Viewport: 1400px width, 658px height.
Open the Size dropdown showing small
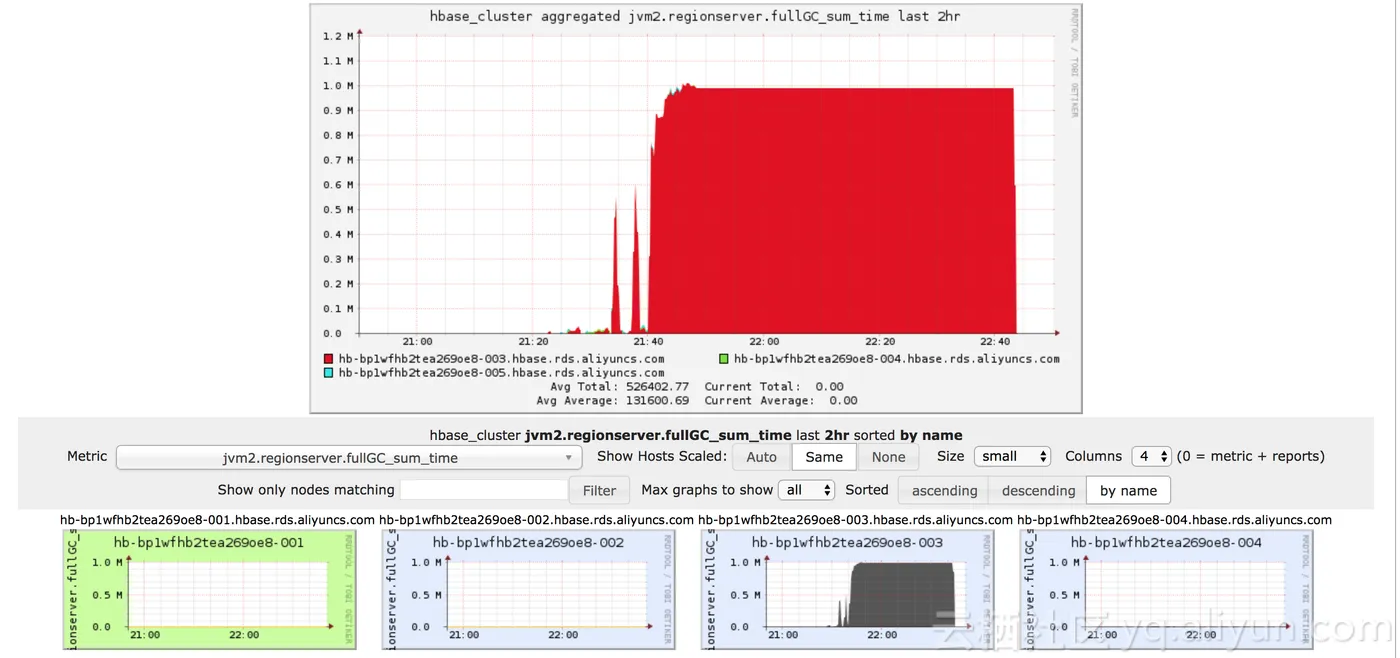(1012, 456)
